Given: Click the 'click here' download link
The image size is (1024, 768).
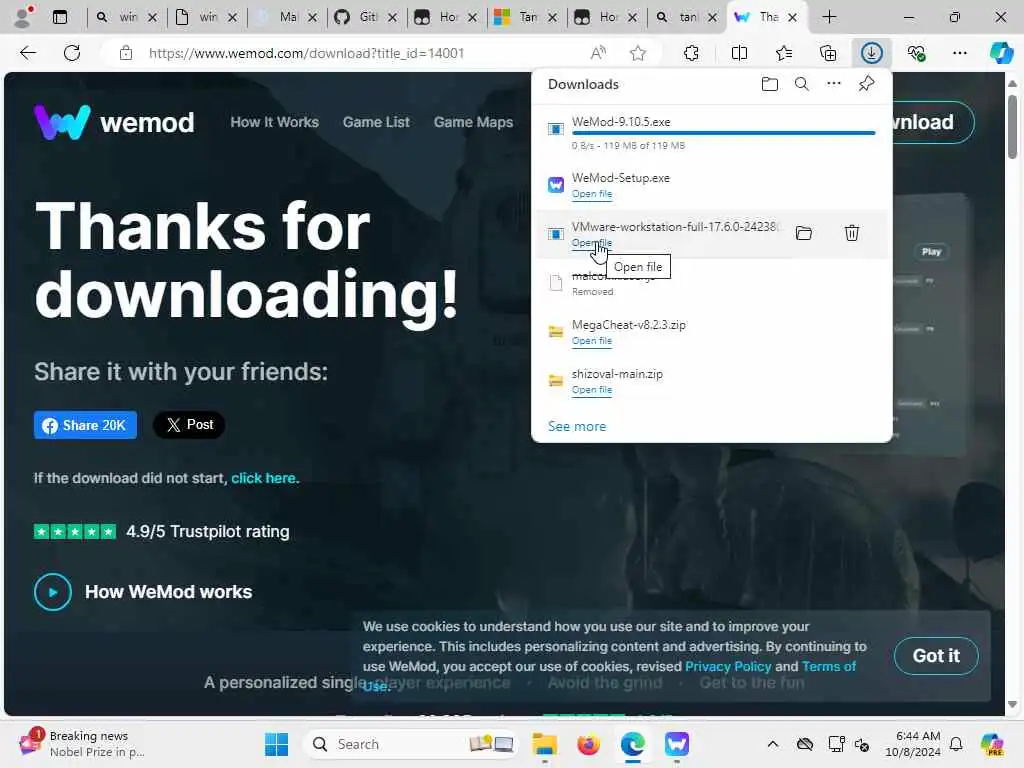Looking at the screenshot, I should click(x=263, y=478).
